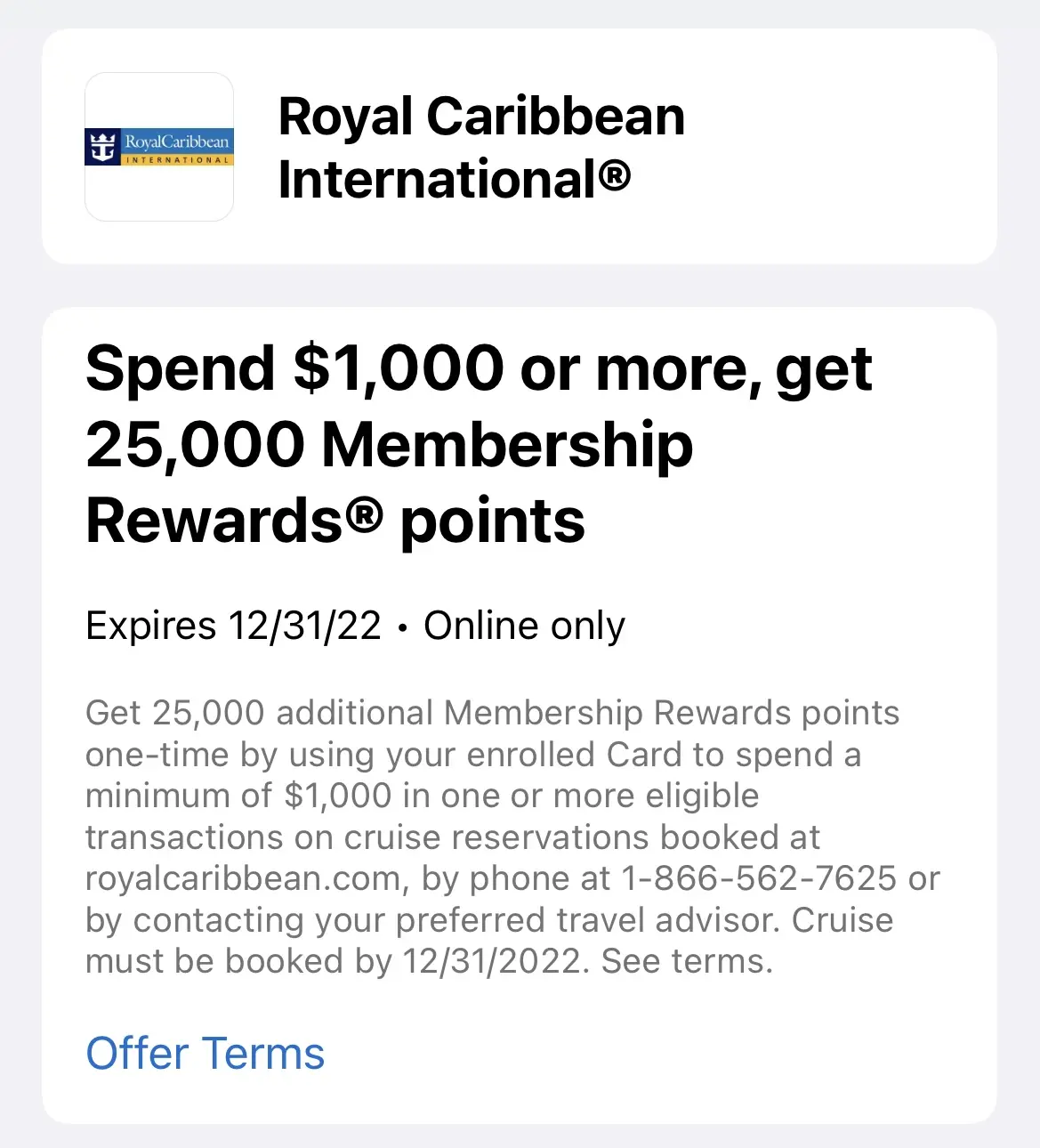Click the crown and anchor emblem in logo
Image resolution: width=1040 pixels, height=1148 pixels.
pos(104,148)
